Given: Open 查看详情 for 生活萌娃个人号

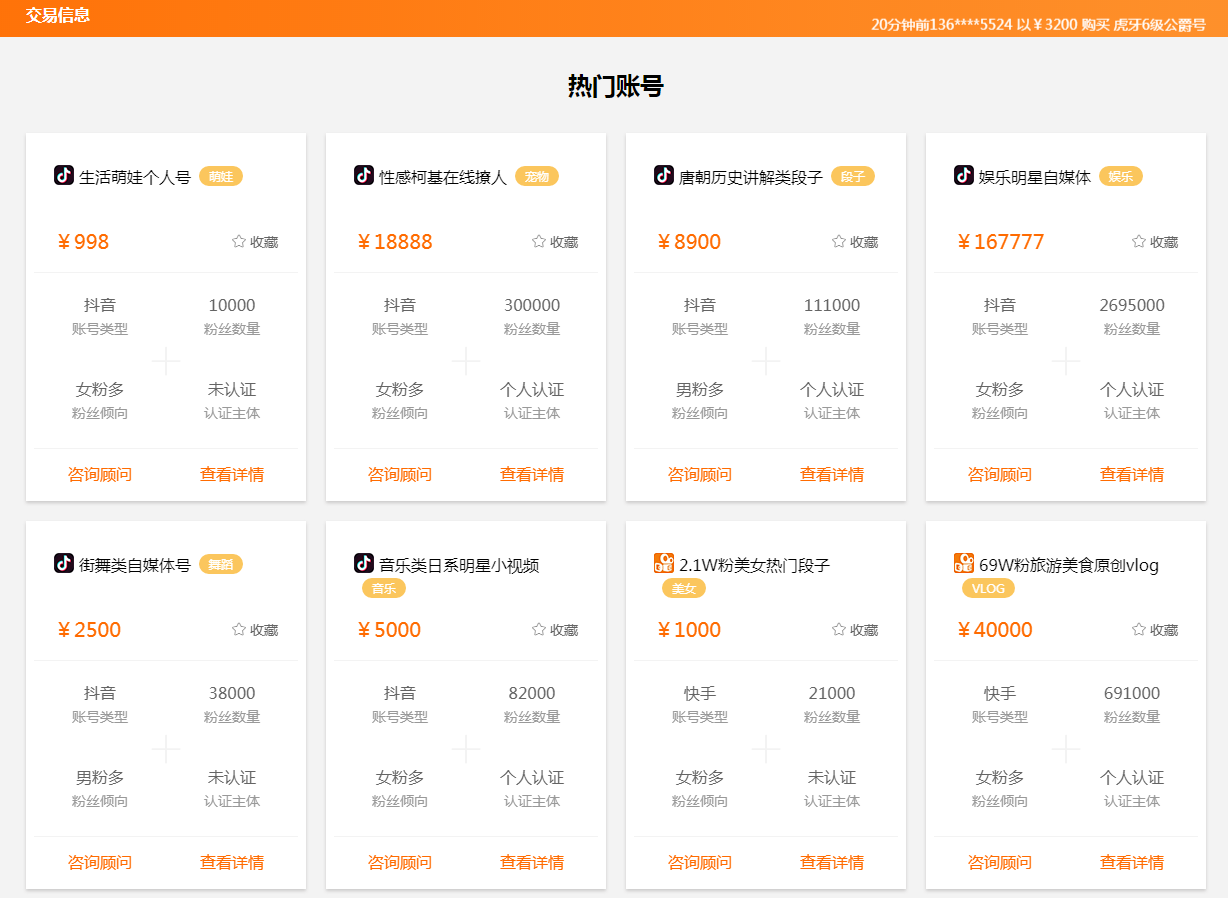Looking at the screenshot, I should click(x=232, y=475).
